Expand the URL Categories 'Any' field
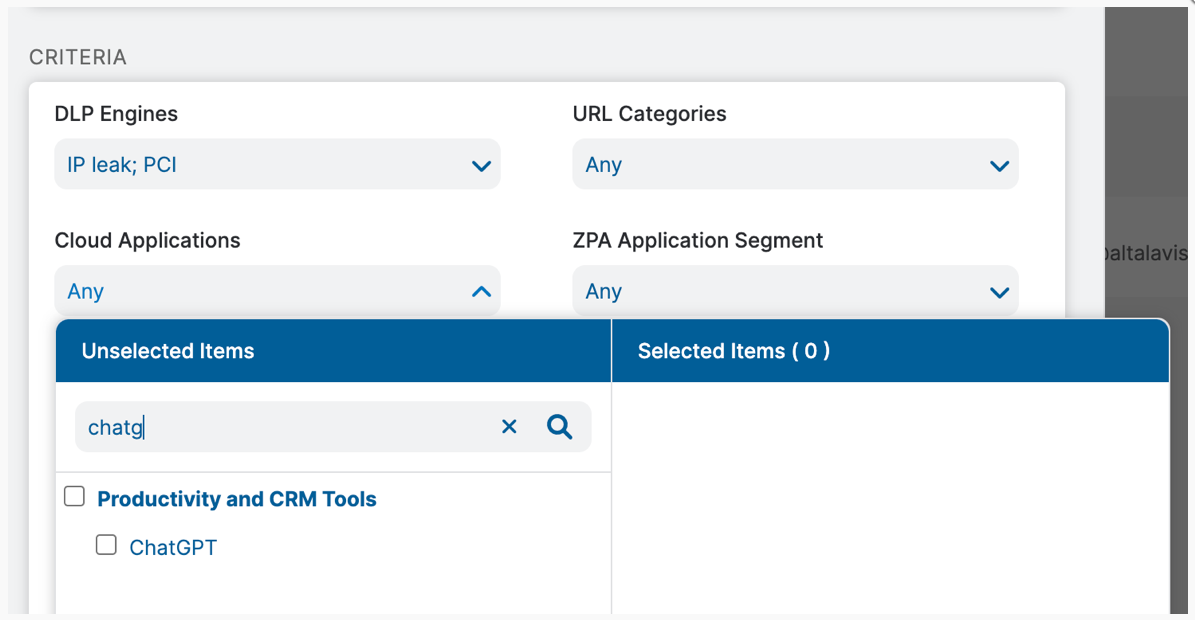This screenshot has height=620, width=1195. [780, 165]
